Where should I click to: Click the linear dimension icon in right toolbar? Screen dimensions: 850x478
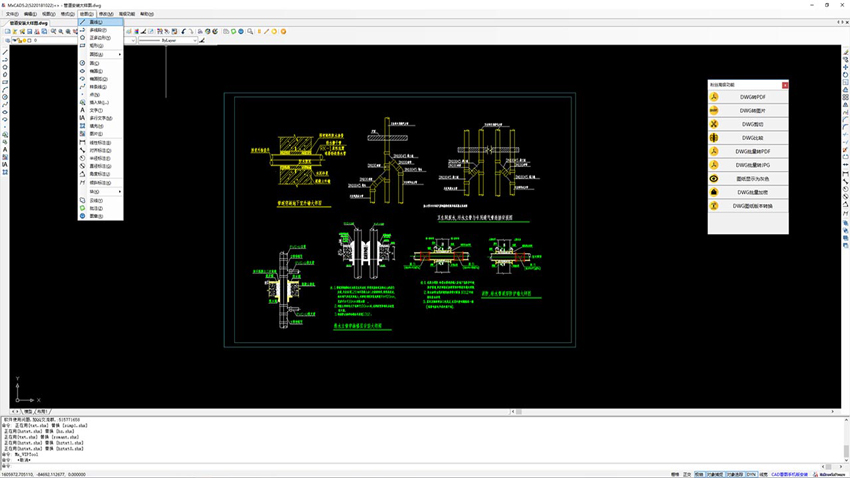(845, 173)
